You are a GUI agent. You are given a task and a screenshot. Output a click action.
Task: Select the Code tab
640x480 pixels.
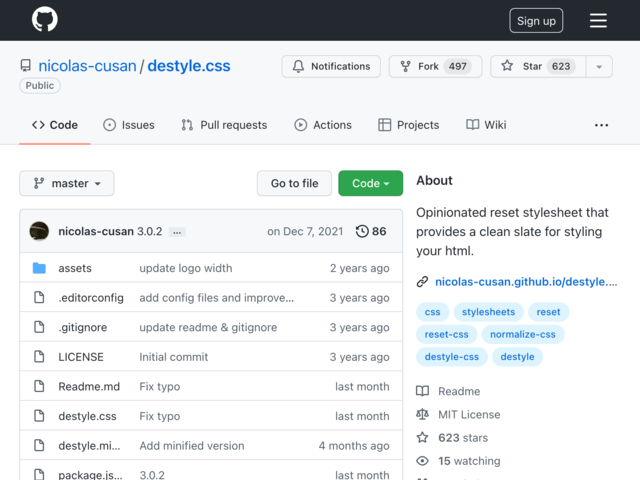pos(55,125)
